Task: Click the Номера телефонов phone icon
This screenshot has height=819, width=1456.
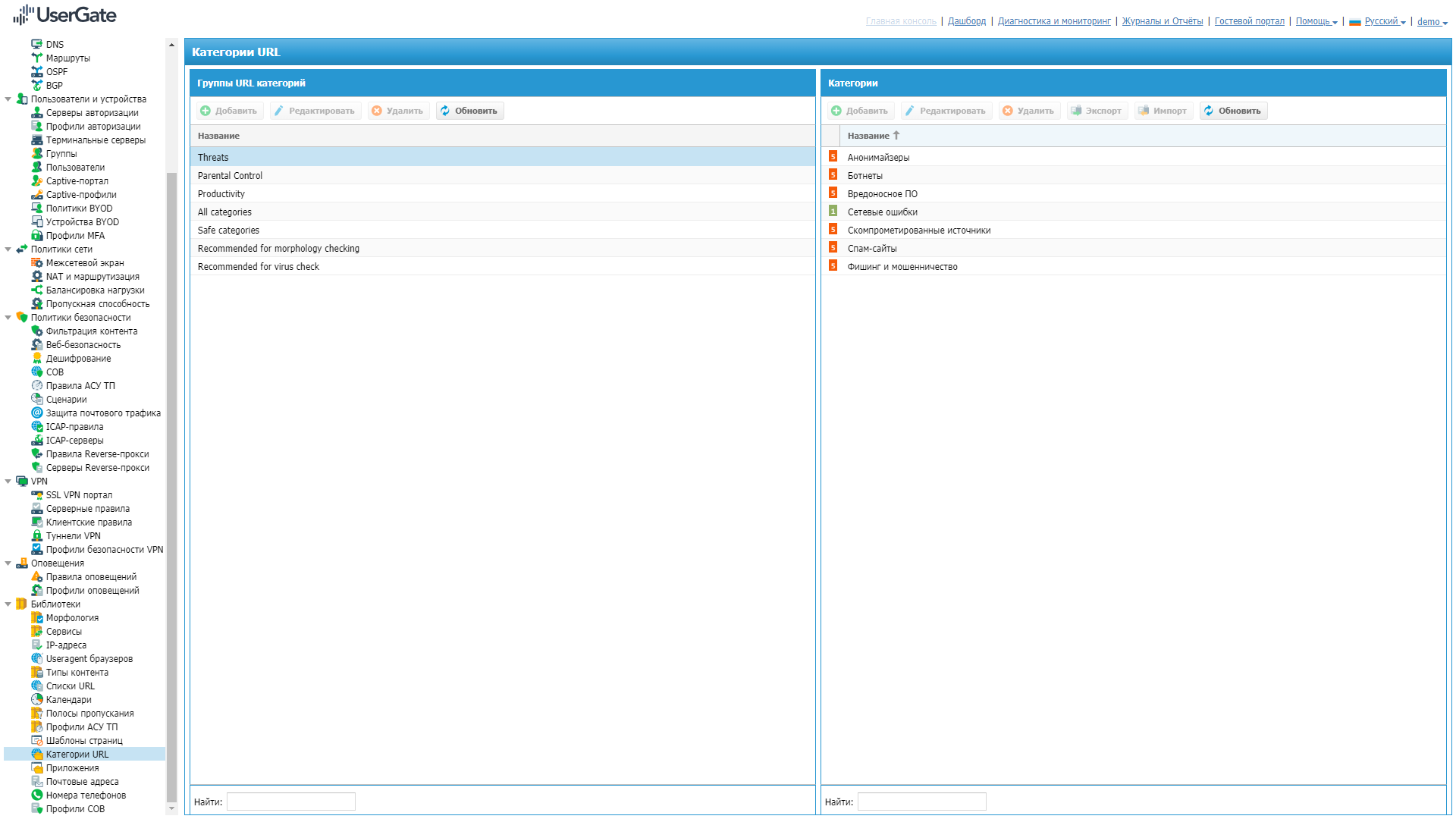Action: (36, 795)
